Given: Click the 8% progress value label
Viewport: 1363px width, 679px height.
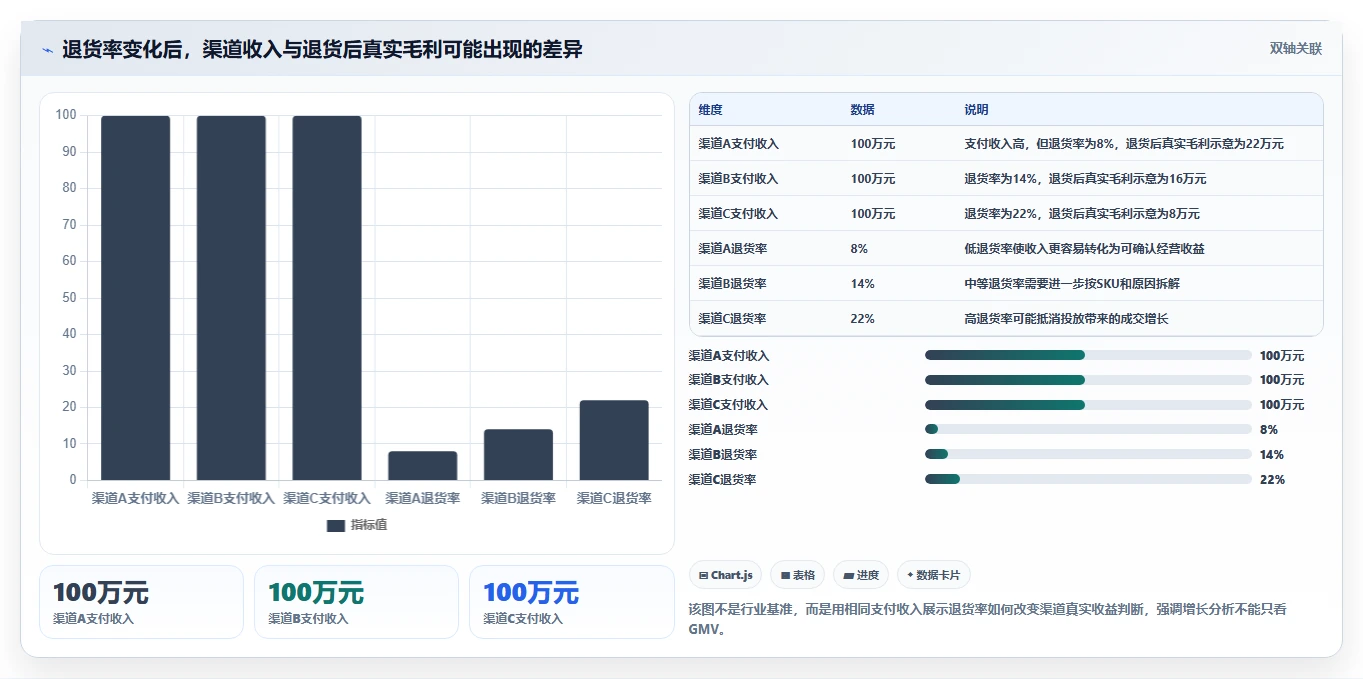Looking at the screenshot, I should [x=1269, y=430].
